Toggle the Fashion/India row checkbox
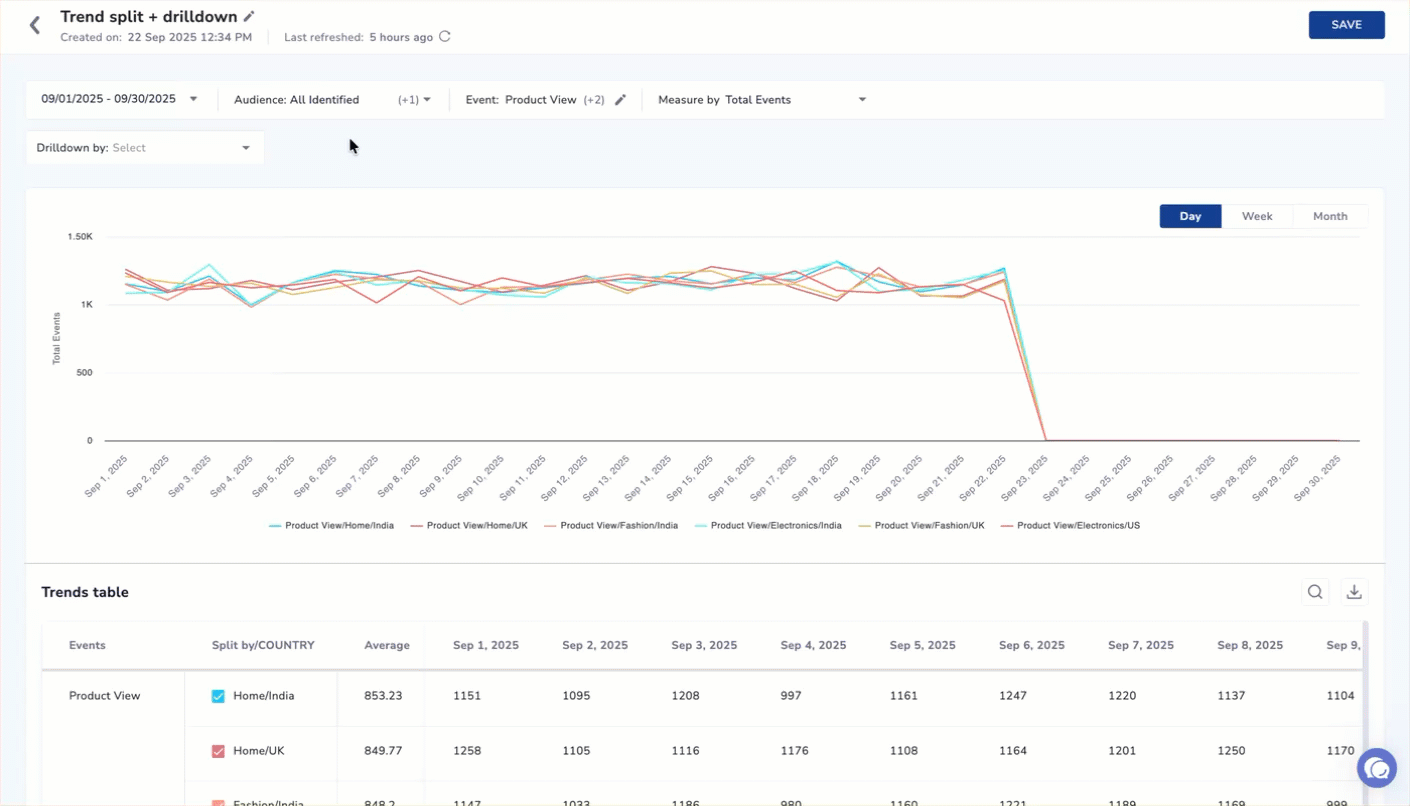 coord(218,802)
